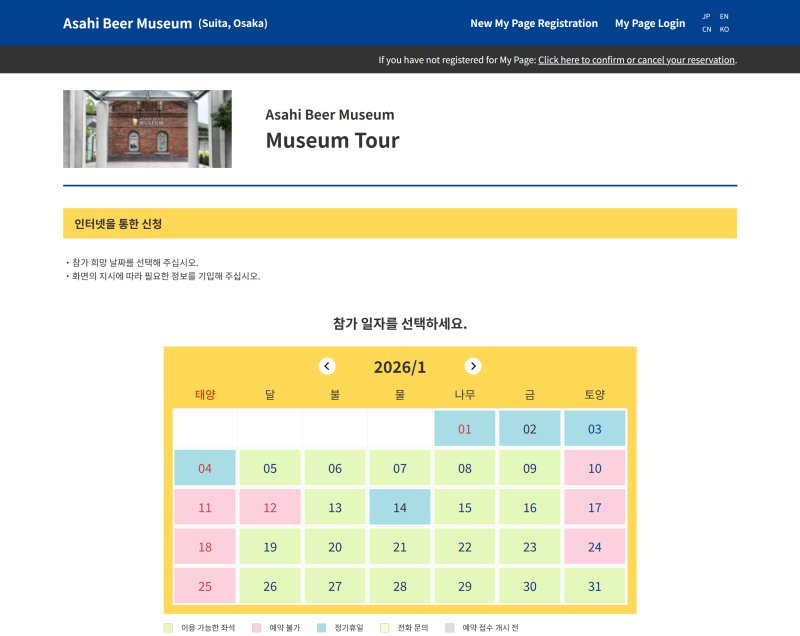Viewport: 800px width, 636px height.
Task: Select date 13 on the calendar
Action: [335, 507]
